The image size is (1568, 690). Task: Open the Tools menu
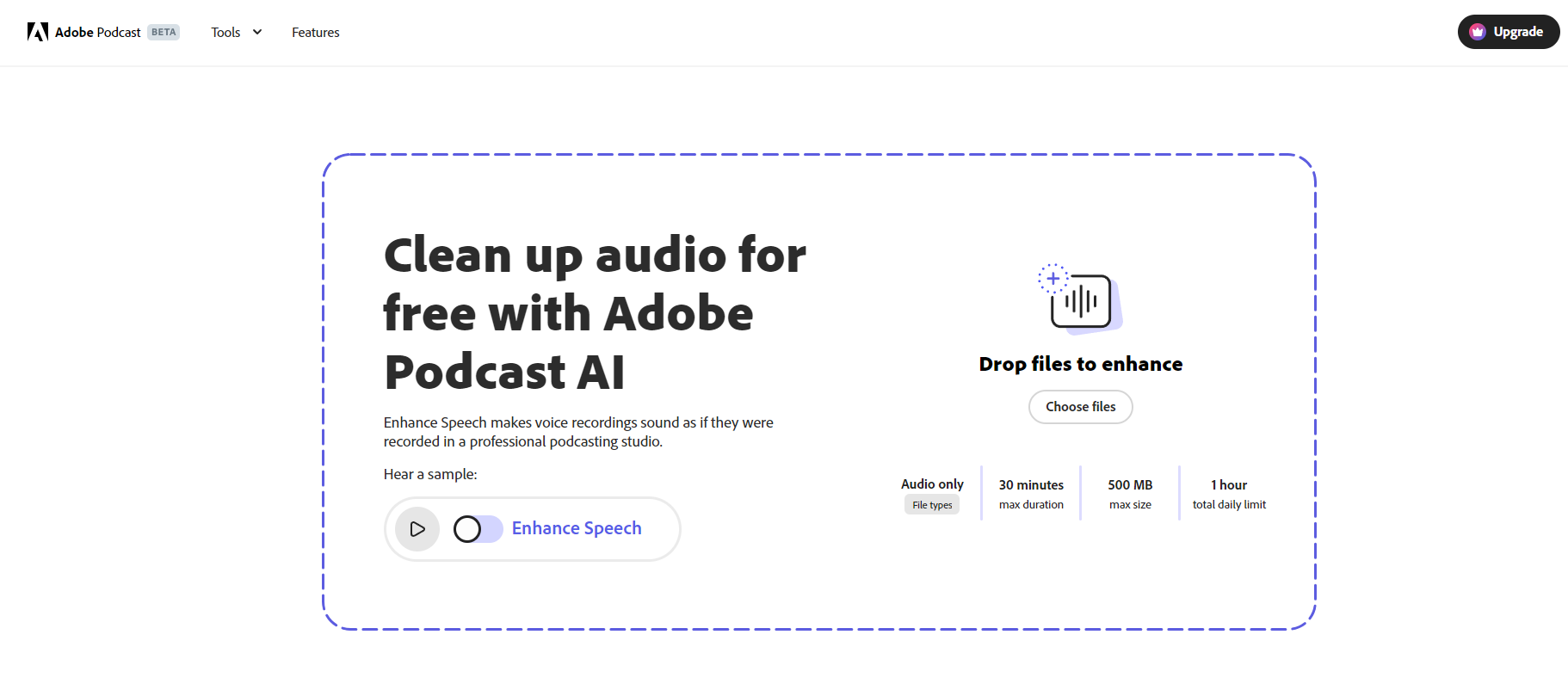click(x=225, y=33)
